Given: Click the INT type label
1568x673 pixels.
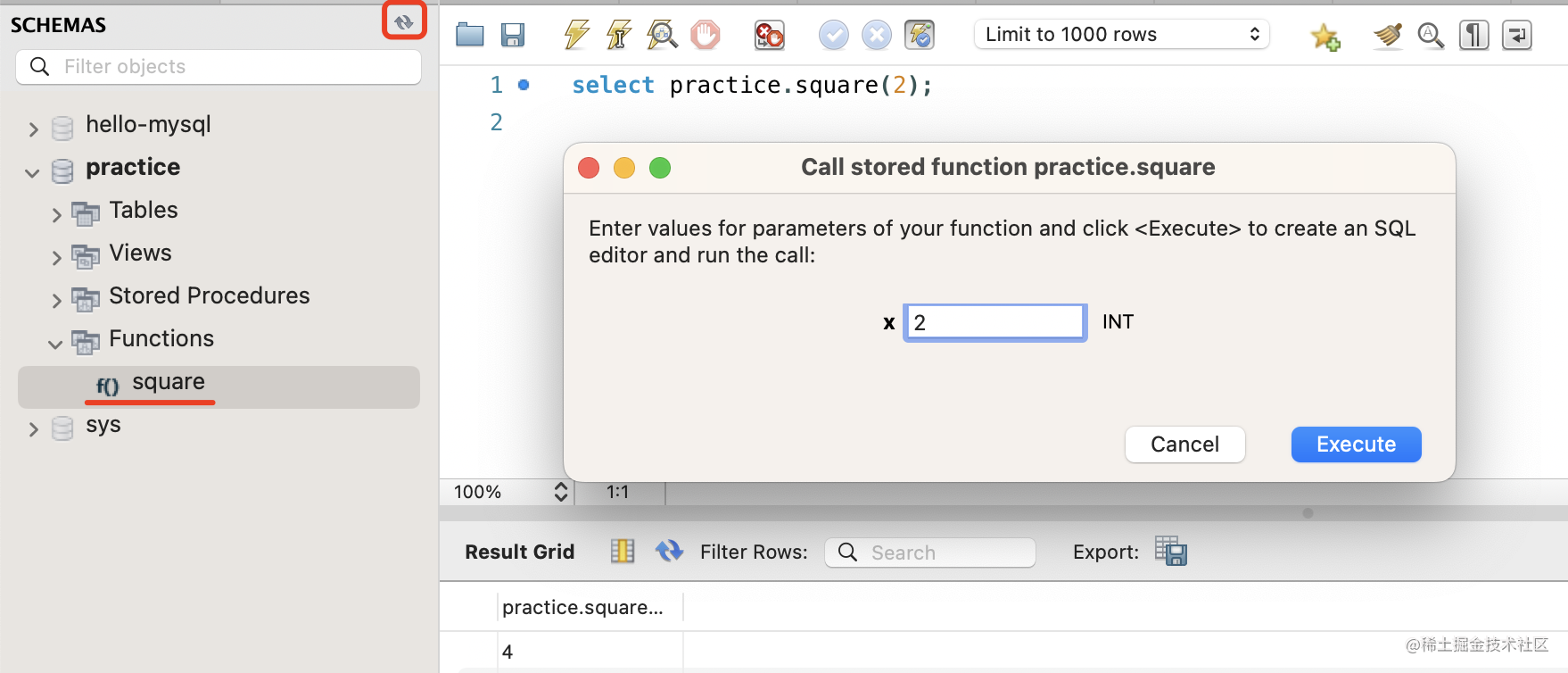Looking at the screenshot, I should [x=1118, y=322].
